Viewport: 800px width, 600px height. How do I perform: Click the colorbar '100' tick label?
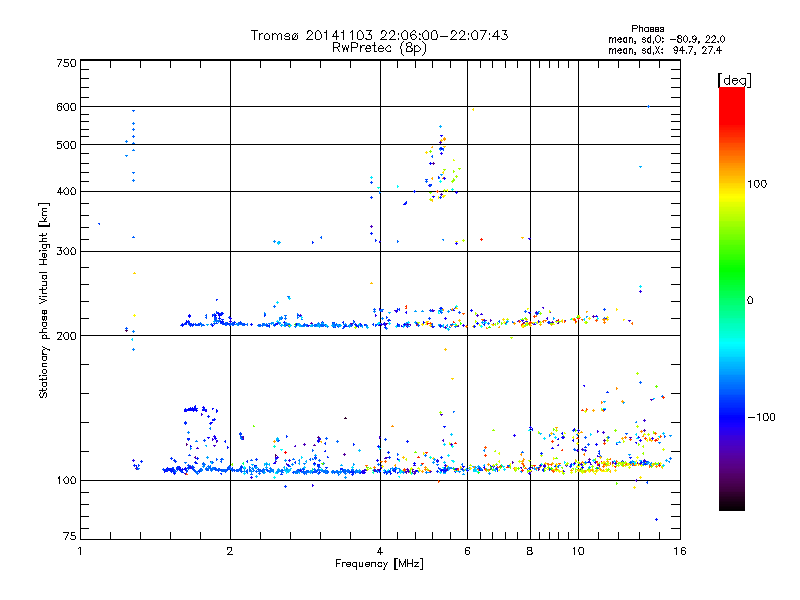tap(757, 184)
